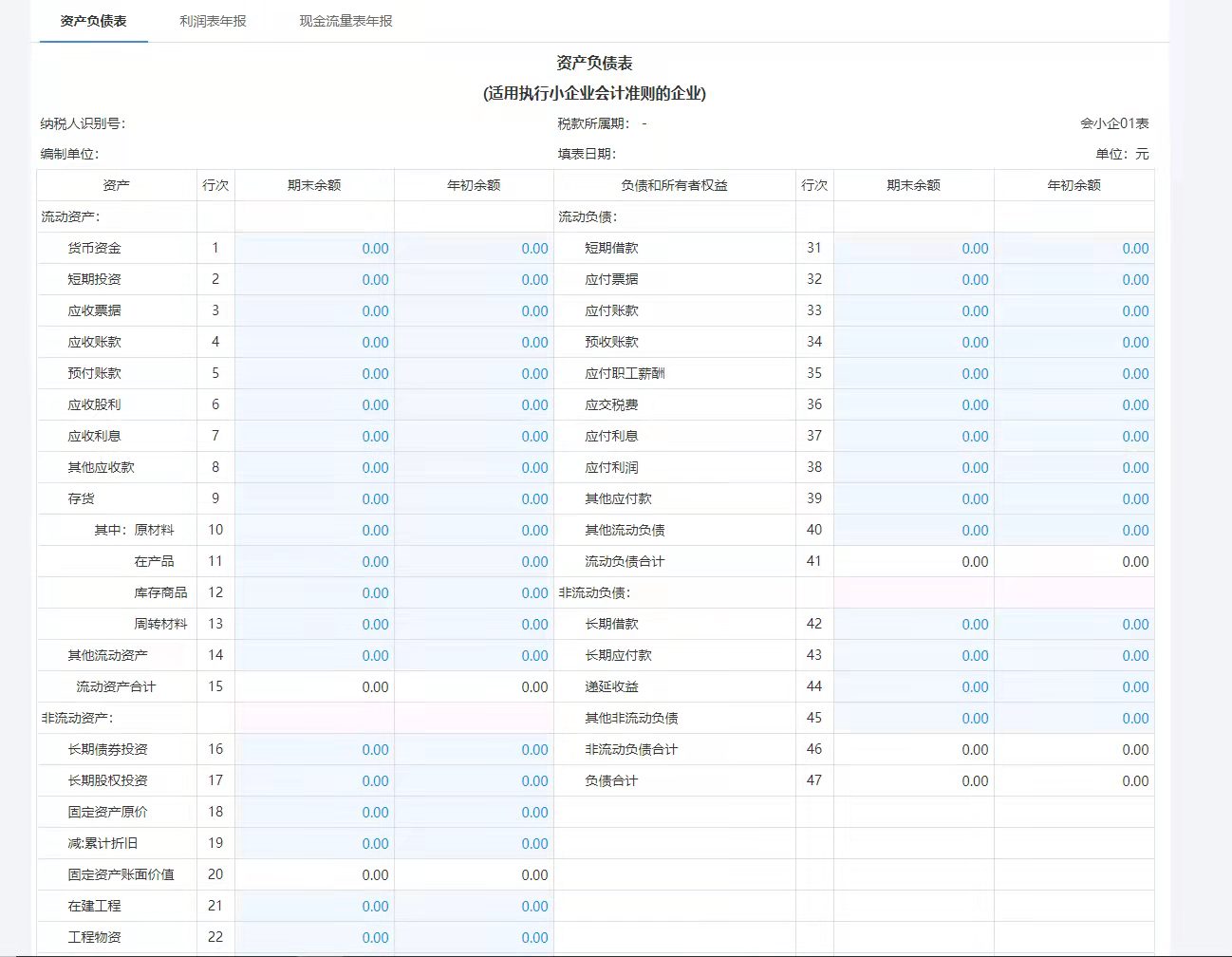
Task: Focus 应付职工薪酬 期末余额 input
Action: (x=913, y=374)
